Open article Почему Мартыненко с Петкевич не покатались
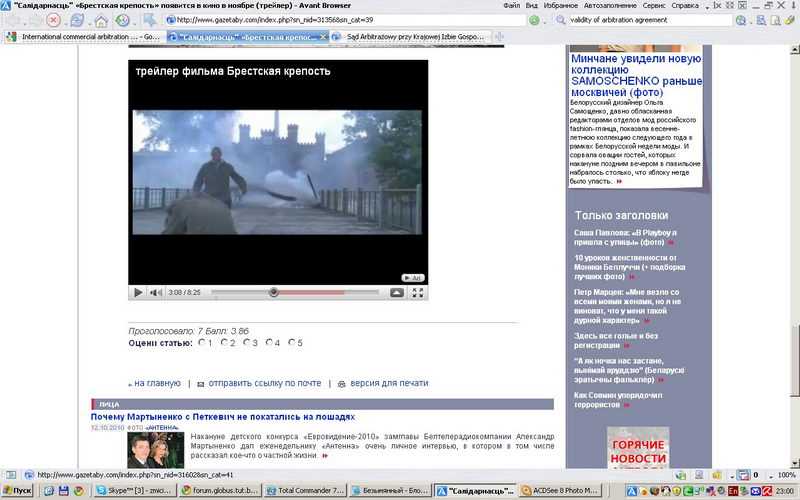The image size is (800, 500). tap(222, 417)
